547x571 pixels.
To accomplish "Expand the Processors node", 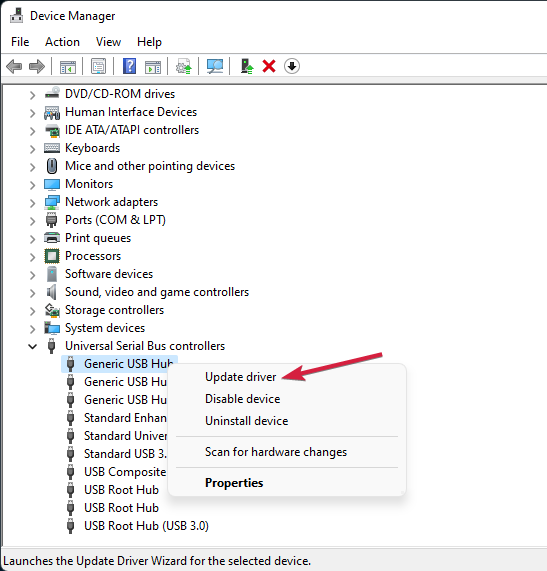I will tap(32, 257).
